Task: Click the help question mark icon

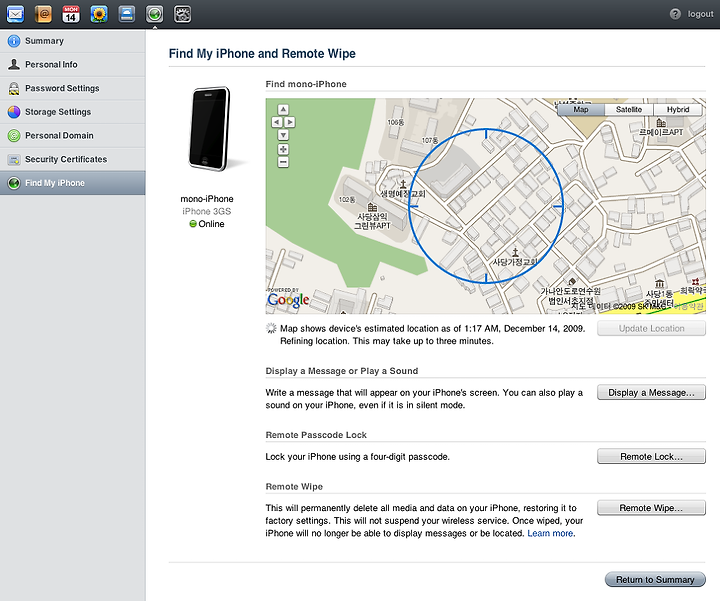Action: [675, 14]
